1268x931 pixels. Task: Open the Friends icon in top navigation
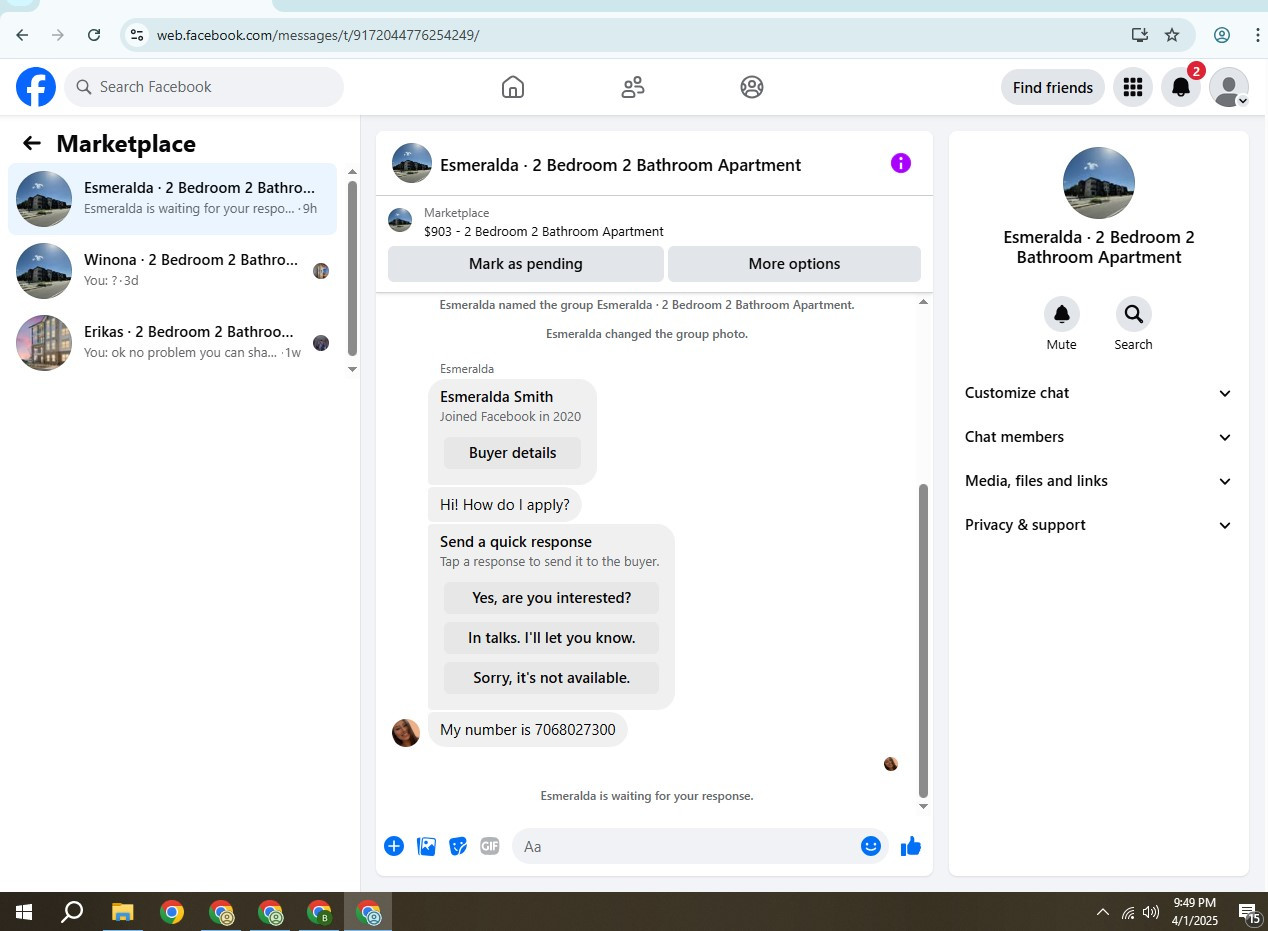pos(632,87)
